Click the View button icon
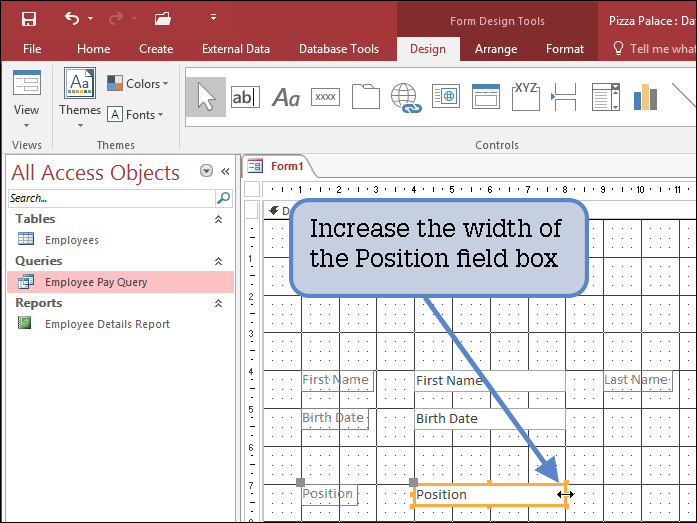Screen dimensions: 697x523 click(x=27, y=83)
